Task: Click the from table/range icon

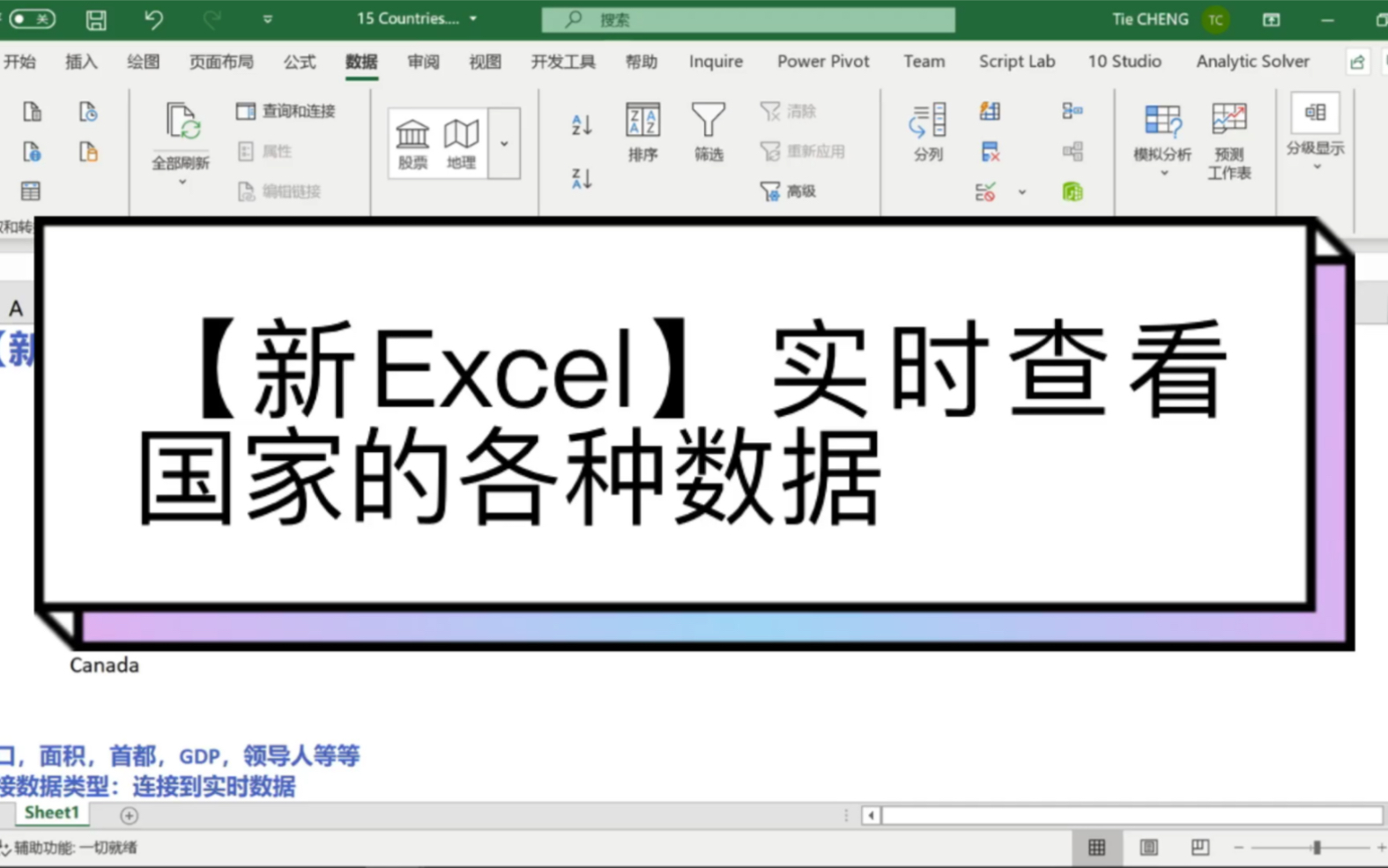Action: point(31,191)
